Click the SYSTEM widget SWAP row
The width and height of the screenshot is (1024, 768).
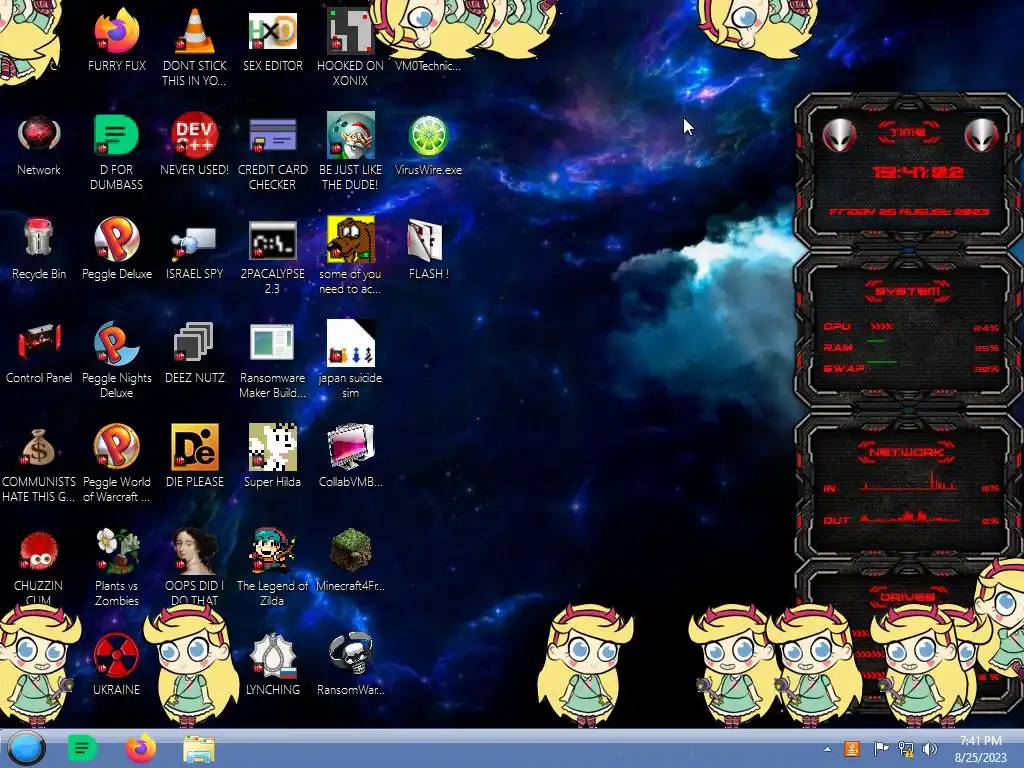point(910,368)
